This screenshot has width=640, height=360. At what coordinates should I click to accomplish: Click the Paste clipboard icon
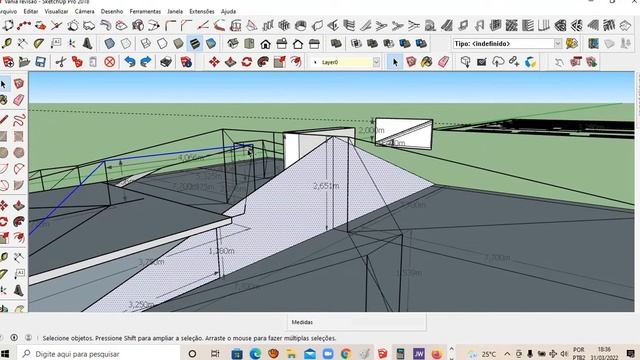(93, 62)
